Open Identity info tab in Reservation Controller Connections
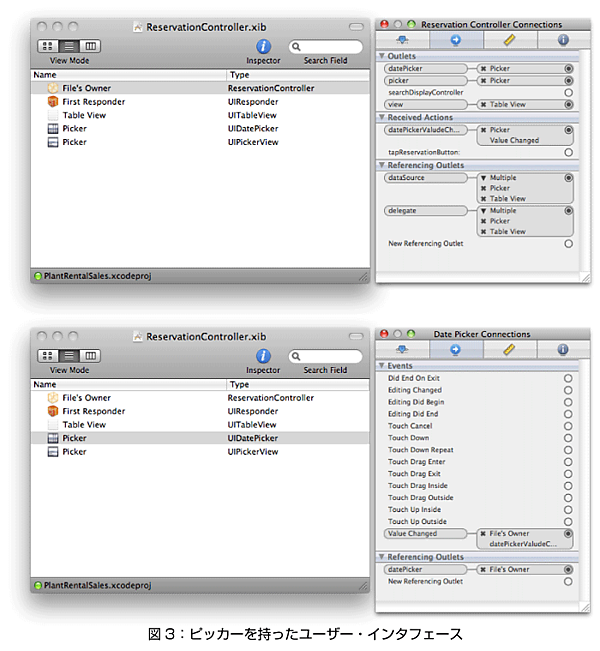Screen dimensions: 600x651 coord(563,40)
